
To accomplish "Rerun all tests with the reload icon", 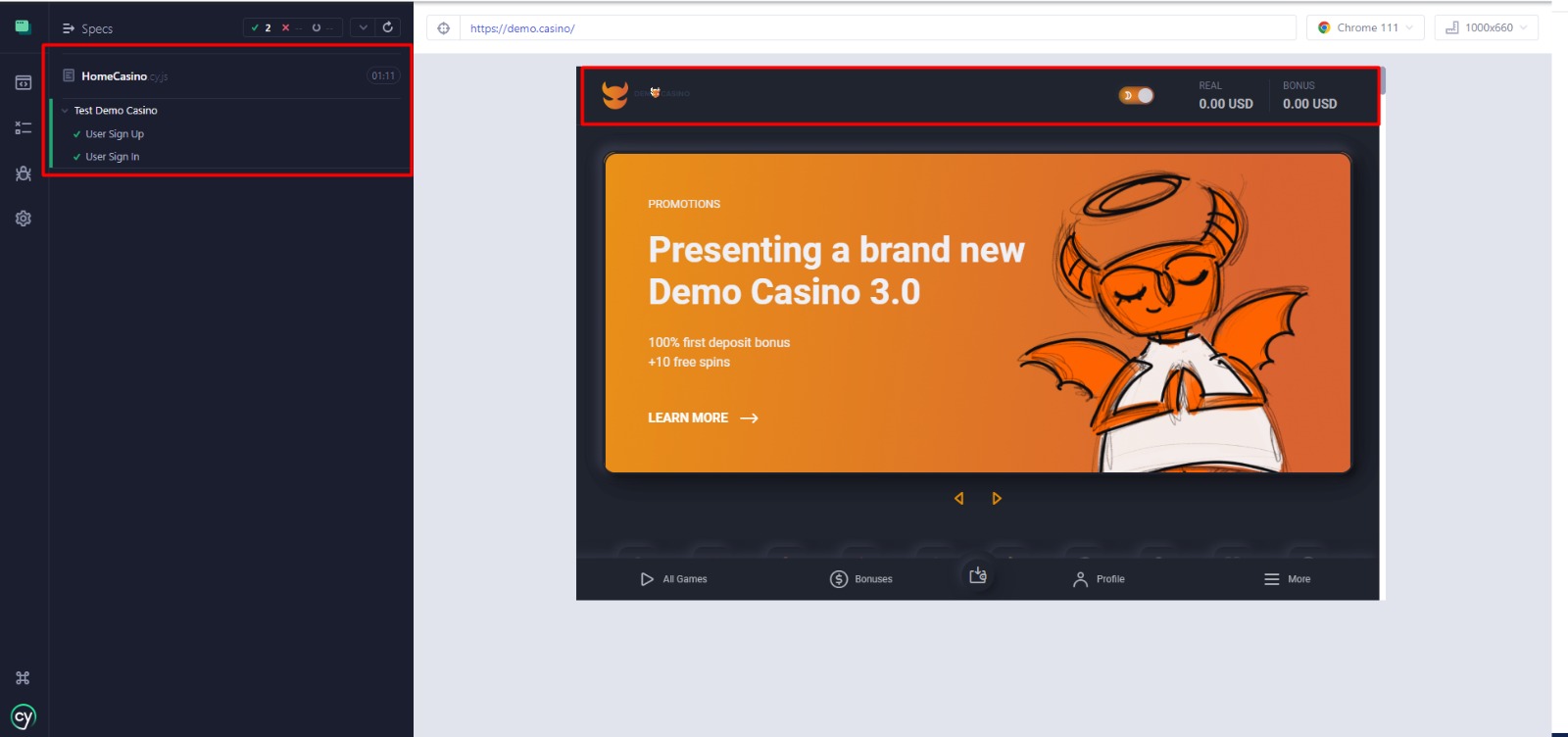I will [388, 27].
